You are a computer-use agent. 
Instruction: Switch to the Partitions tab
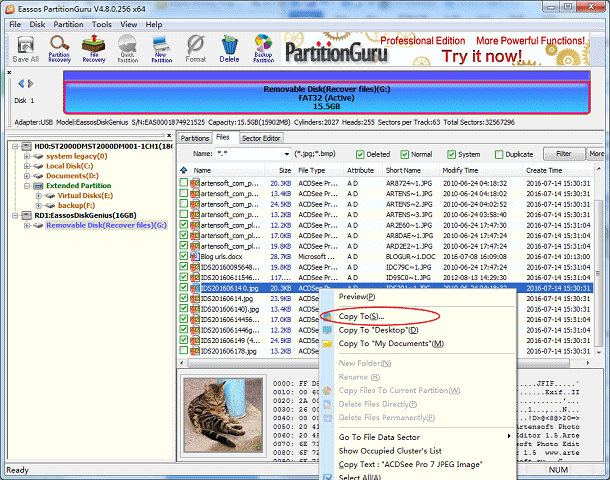coord(195,138)
